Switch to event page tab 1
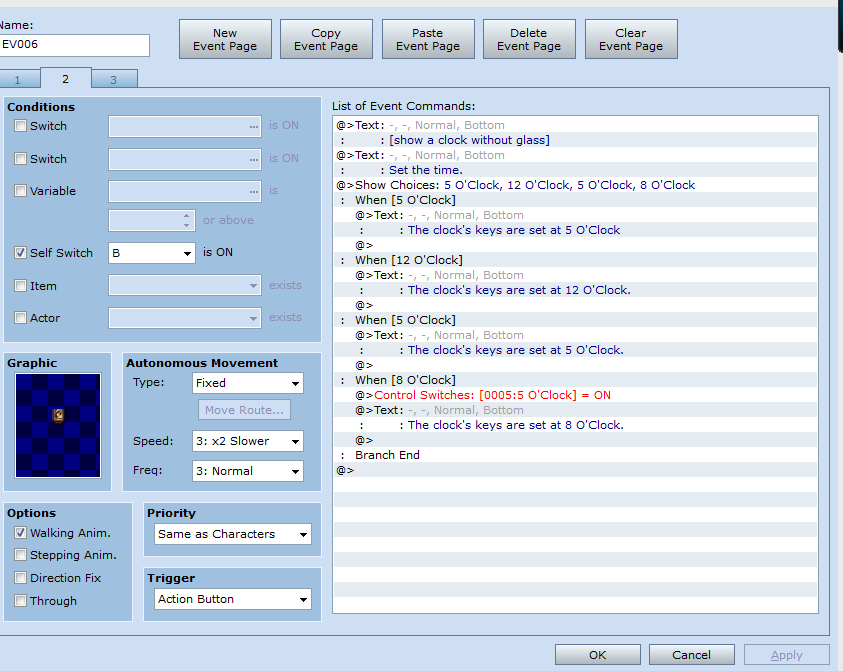Image resolution: width=843 pixels, height=671 pixels. pos(19,80)
